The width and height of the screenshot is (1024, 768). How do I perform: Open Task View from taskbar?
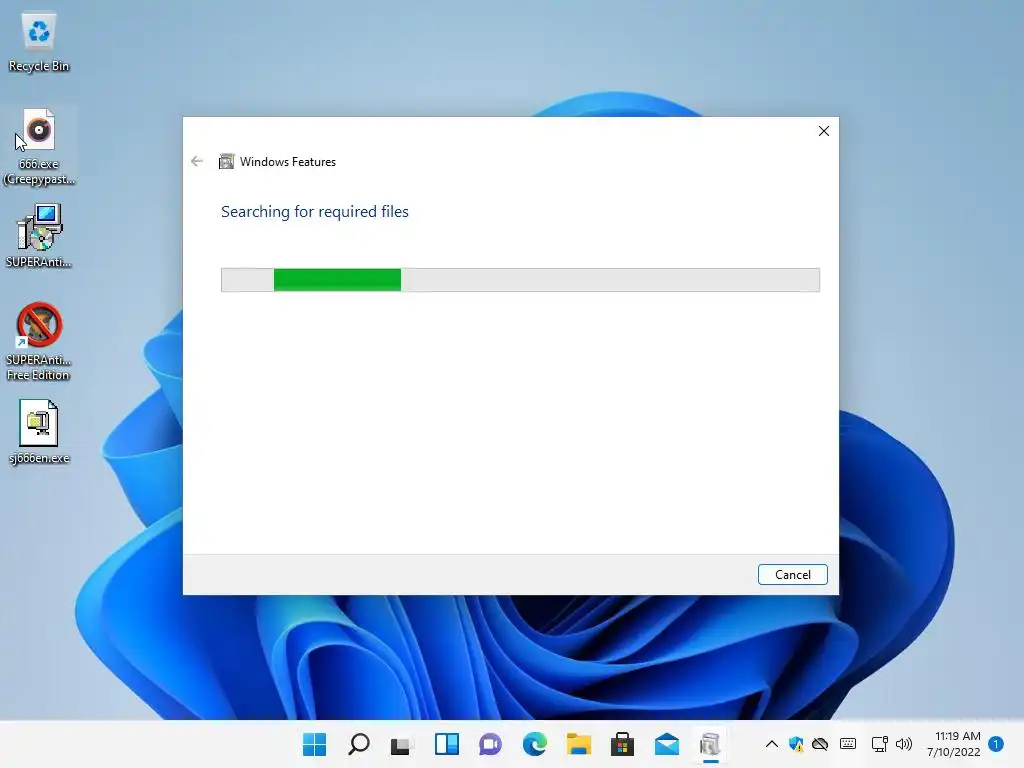click(402, 744)
